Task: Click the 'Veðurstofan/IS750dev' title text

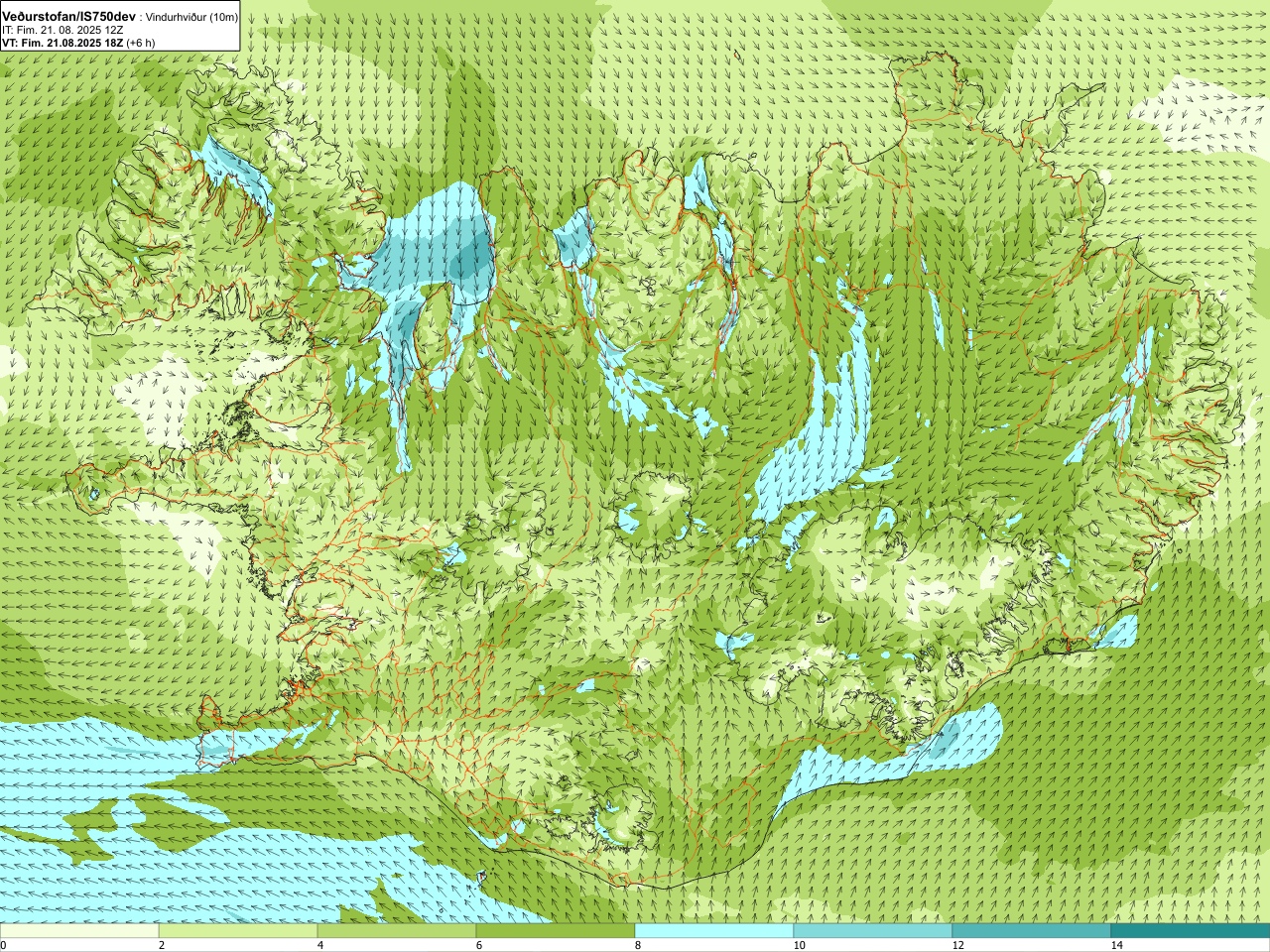Action: point(68,17)
